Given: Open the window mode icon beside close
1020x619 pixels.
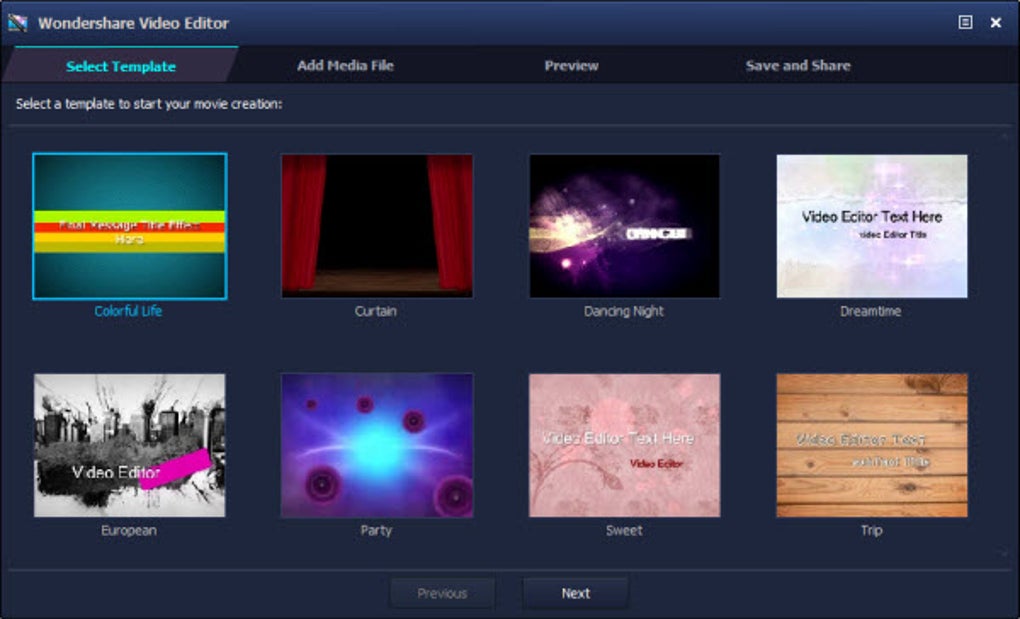Looking at the screenshot, I should click(x=965, y=22).
